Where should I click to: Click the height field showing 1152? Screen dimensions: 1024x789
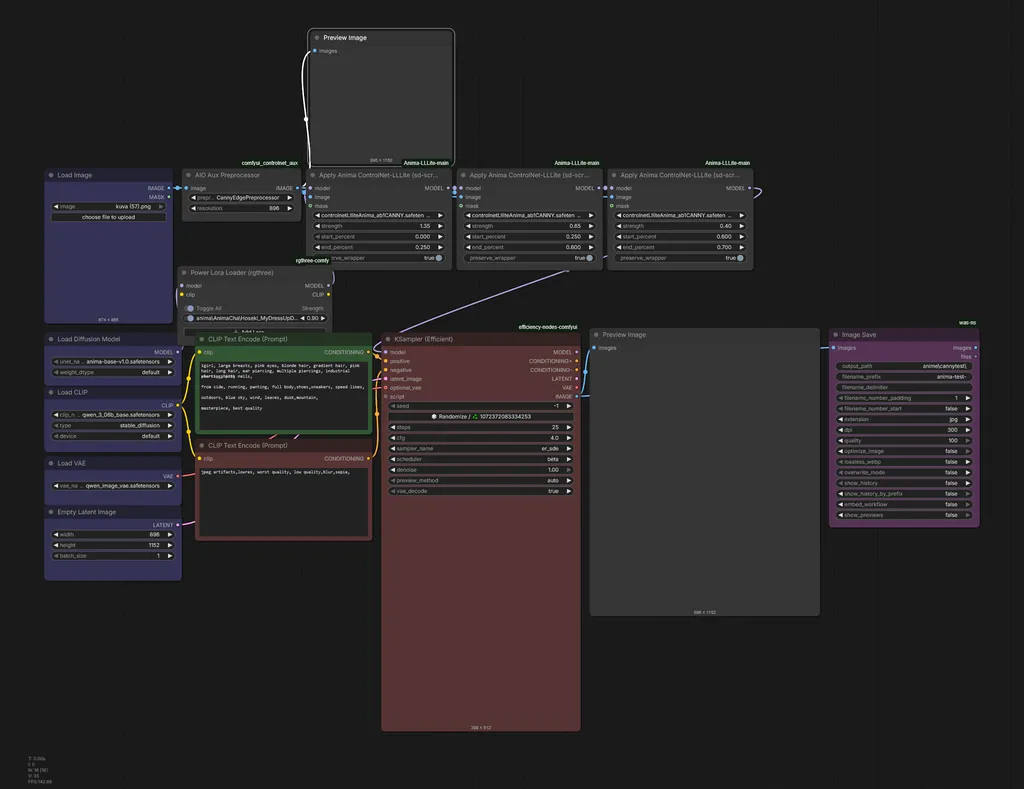pyautogui.click(x=113, y=545)
